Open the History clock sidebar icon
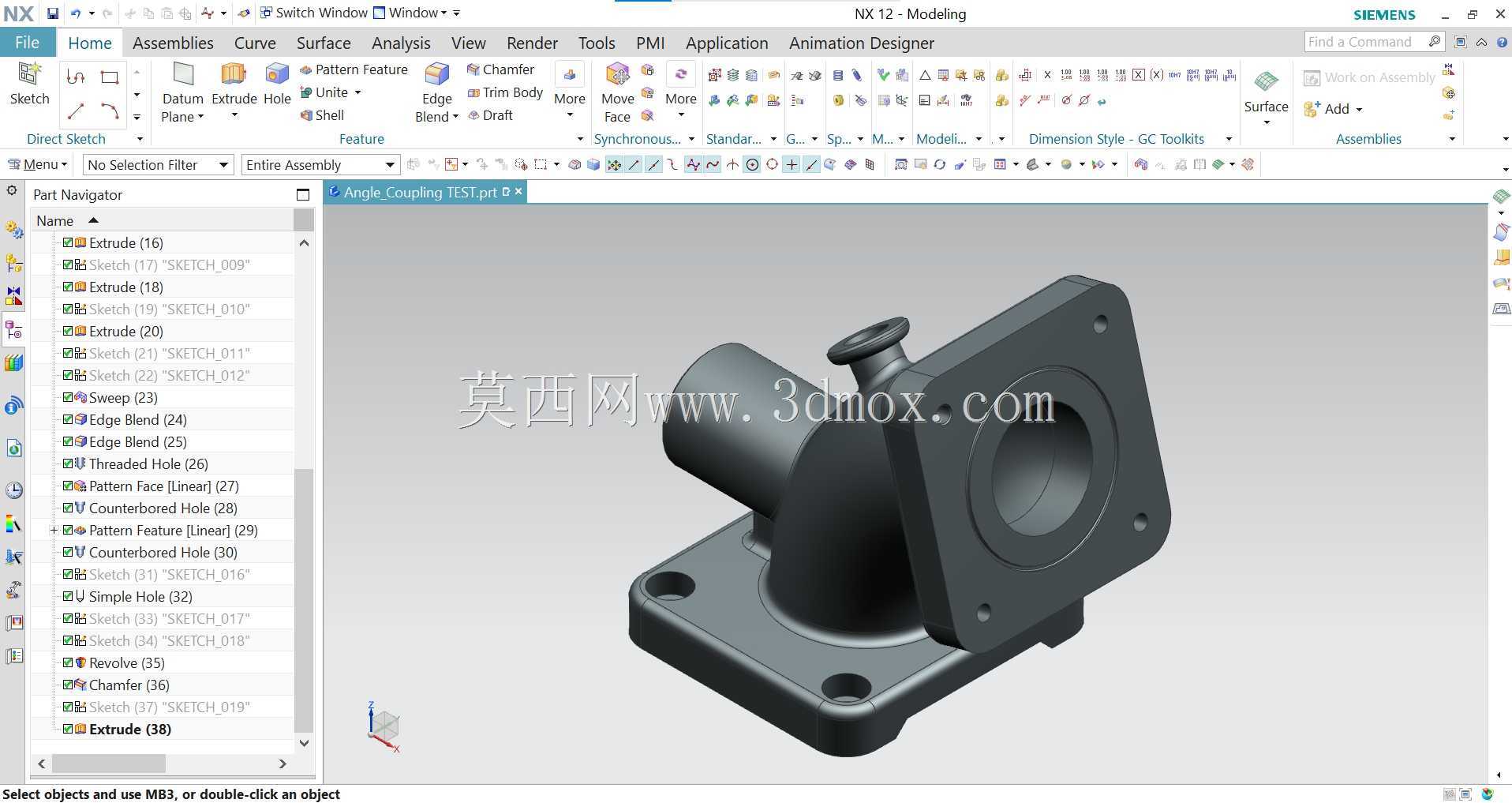Screen dimensions: 1512x803 [13, 490]
